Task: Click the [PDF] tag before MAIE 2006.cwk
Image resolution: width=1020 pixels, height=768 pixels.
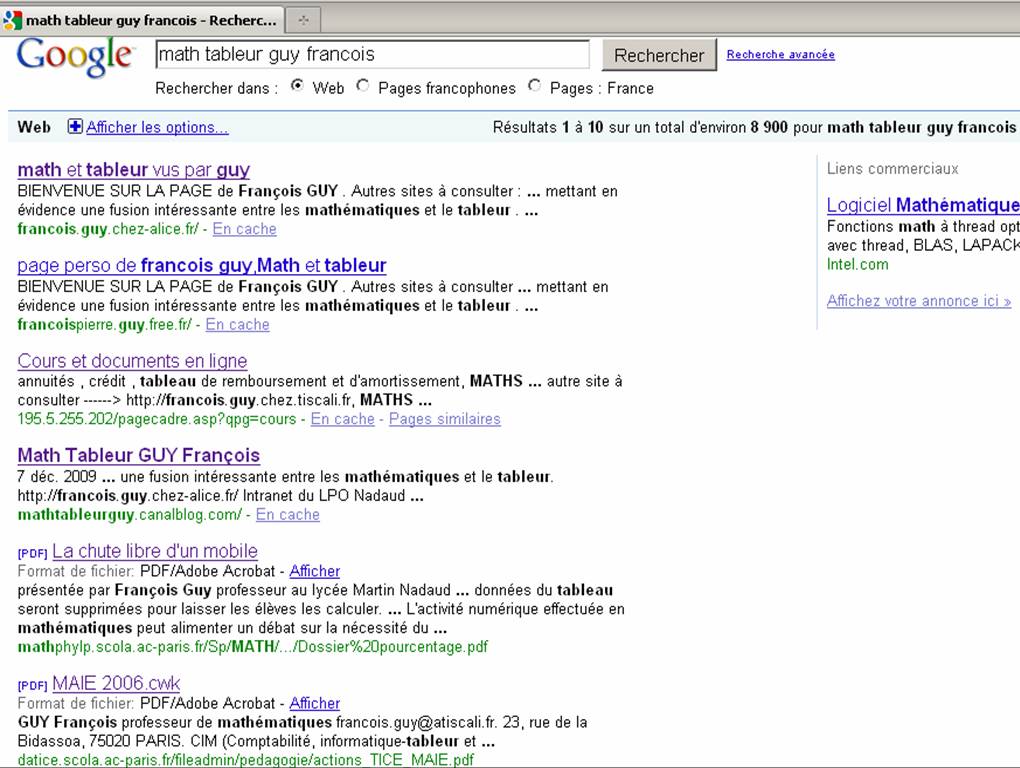Action: tap(33, 685)
